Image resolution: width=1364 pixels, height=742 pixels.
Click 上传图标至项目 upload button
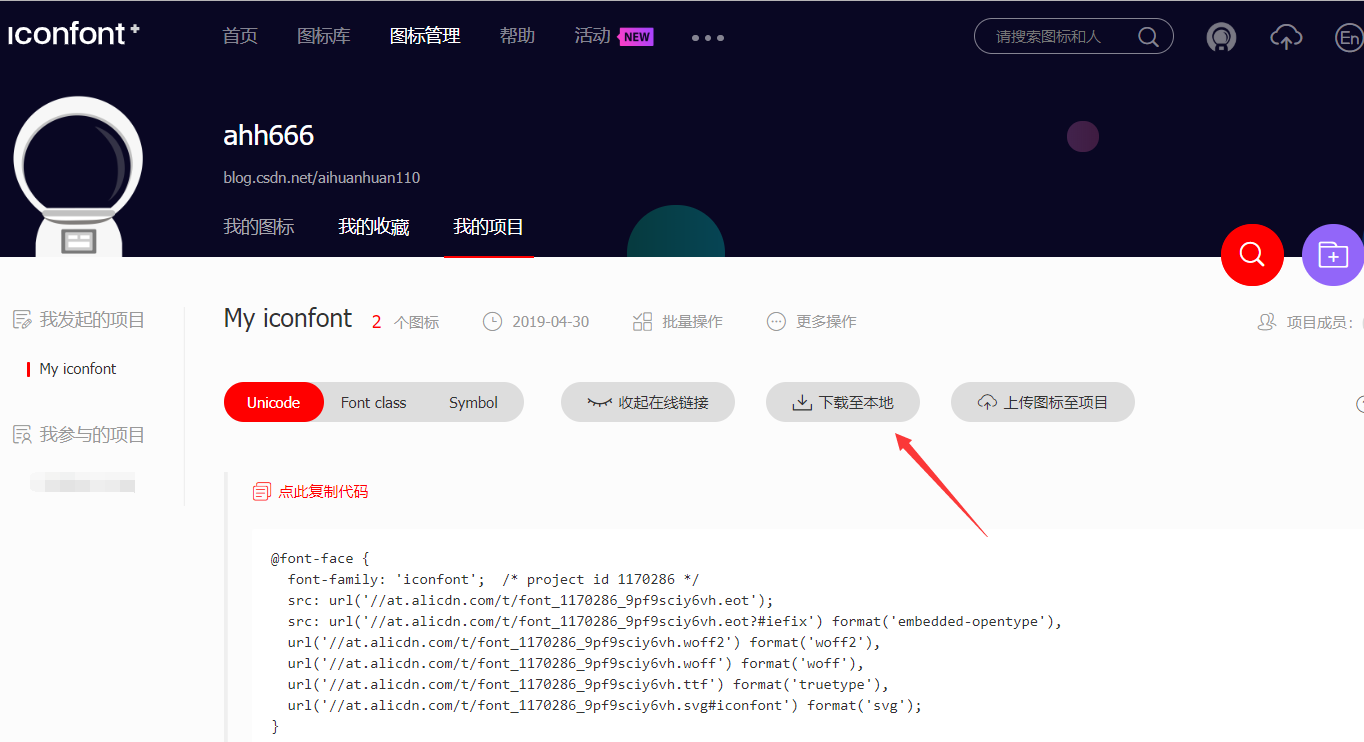(1043, 402)
